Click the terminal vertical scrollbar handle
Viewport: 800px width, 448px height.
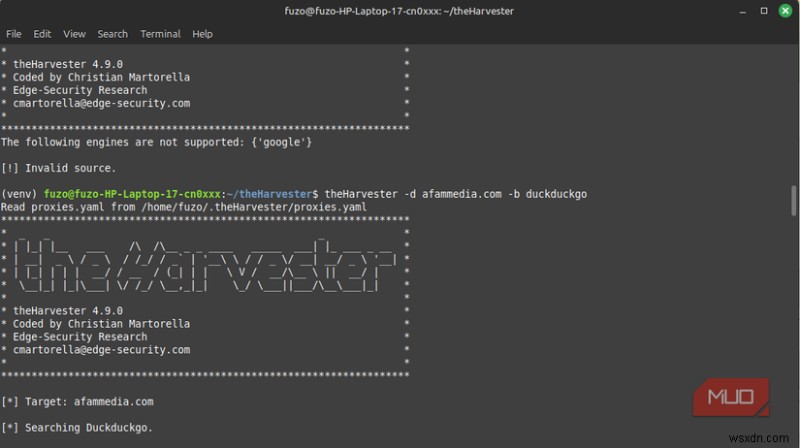click(x=793, y=201)
